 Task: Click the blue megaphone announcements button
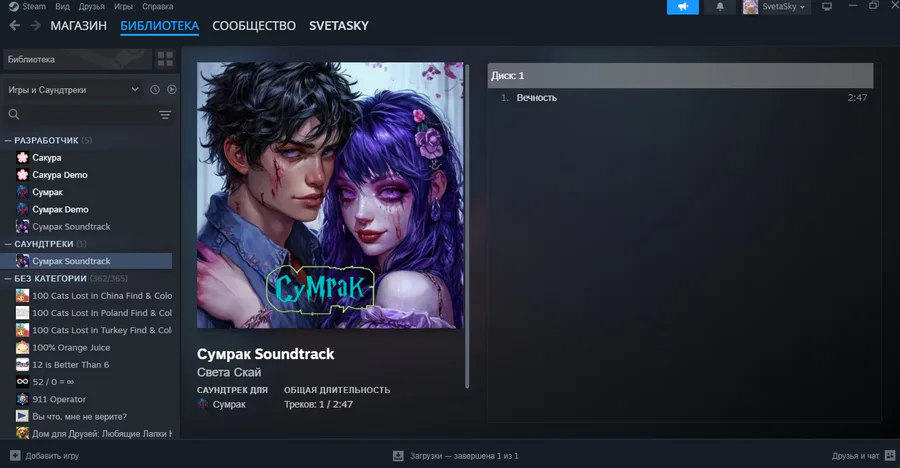click(682, 7)
